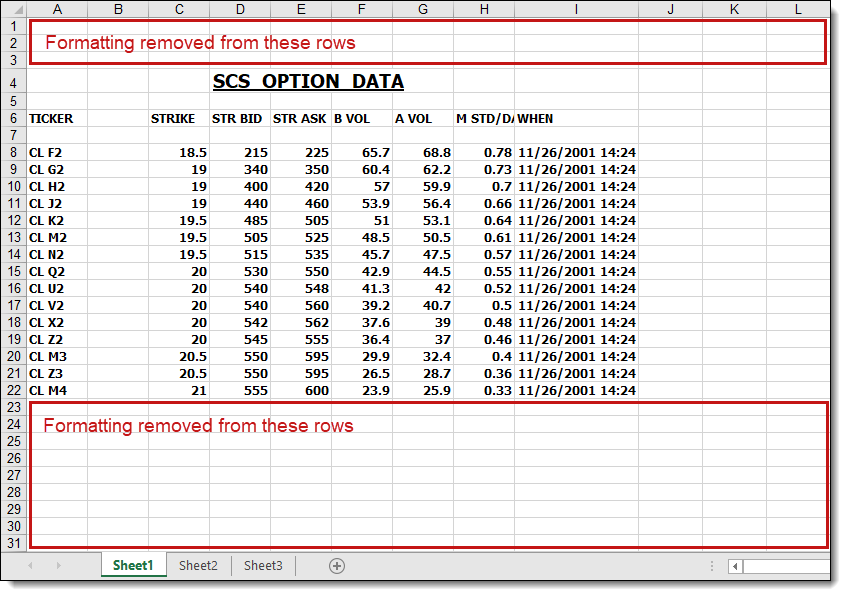Select column D header

pyautogui.click(x=240, y=9)
